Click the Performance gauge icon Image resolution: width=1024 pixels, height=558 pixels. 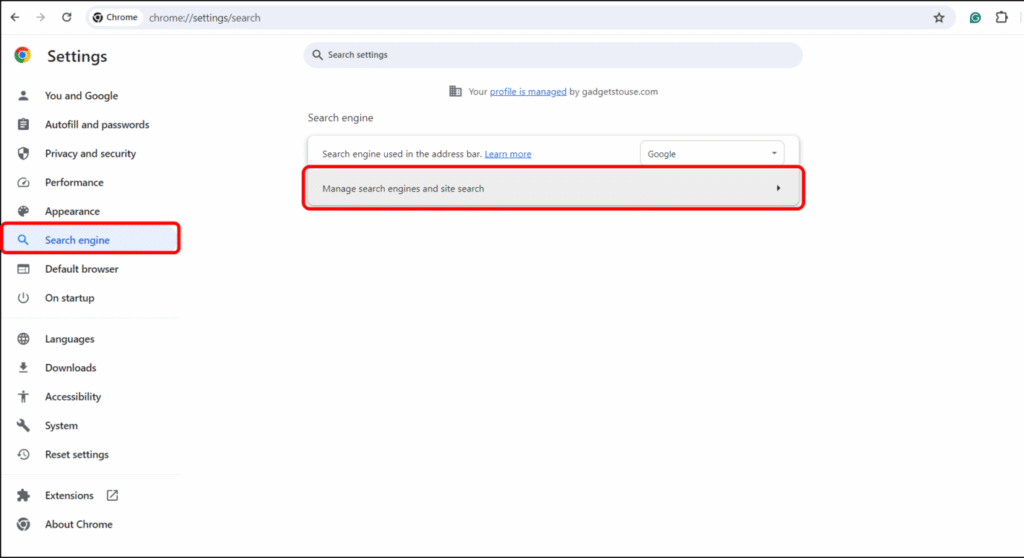tap(24, 182)
